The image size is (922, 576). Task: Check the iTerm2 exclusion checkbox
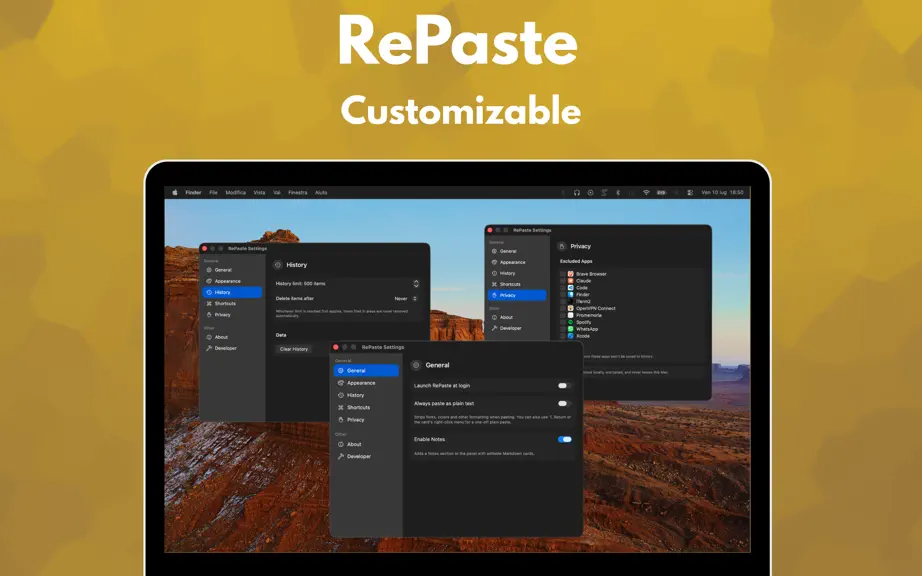click(x=563, y=302)
